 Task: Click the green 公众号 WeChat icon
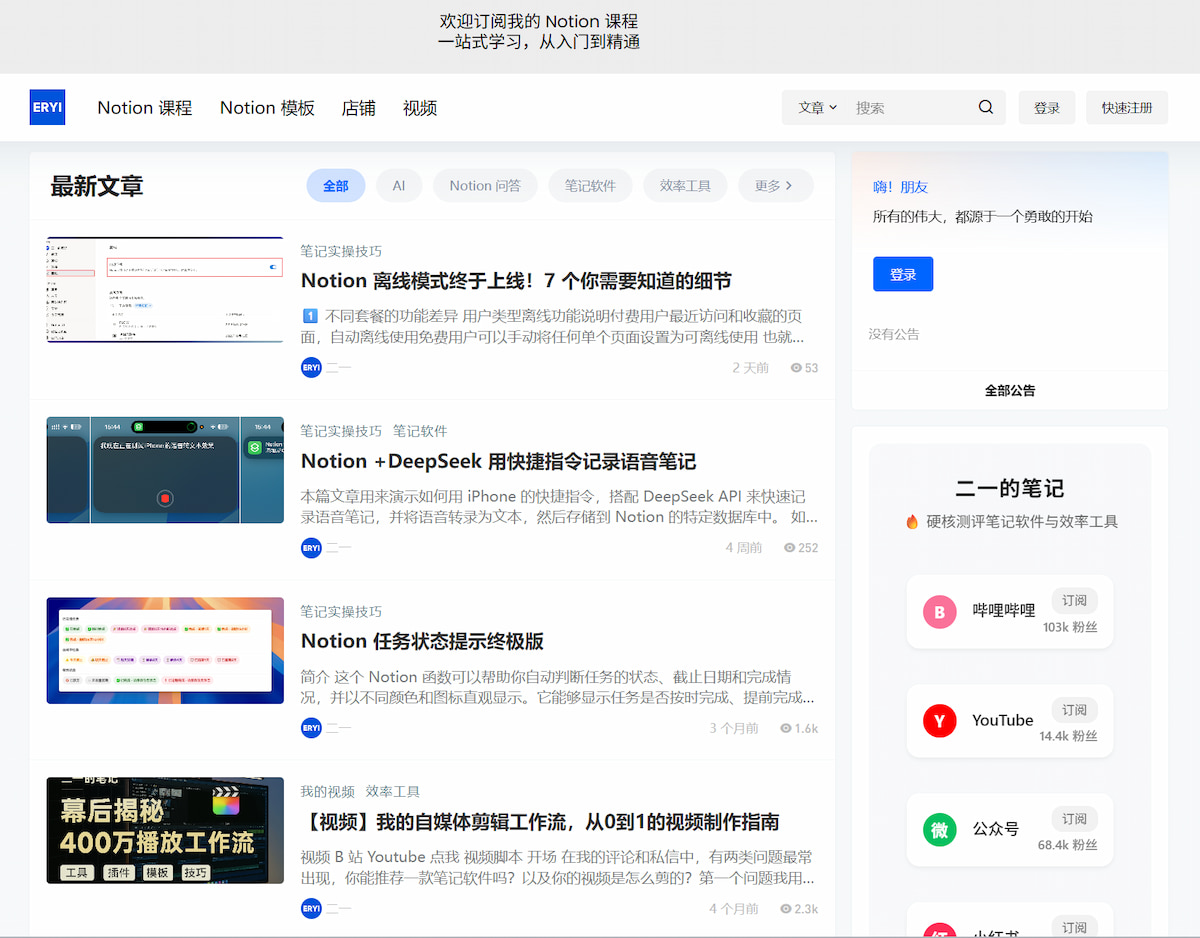(939, 830)
